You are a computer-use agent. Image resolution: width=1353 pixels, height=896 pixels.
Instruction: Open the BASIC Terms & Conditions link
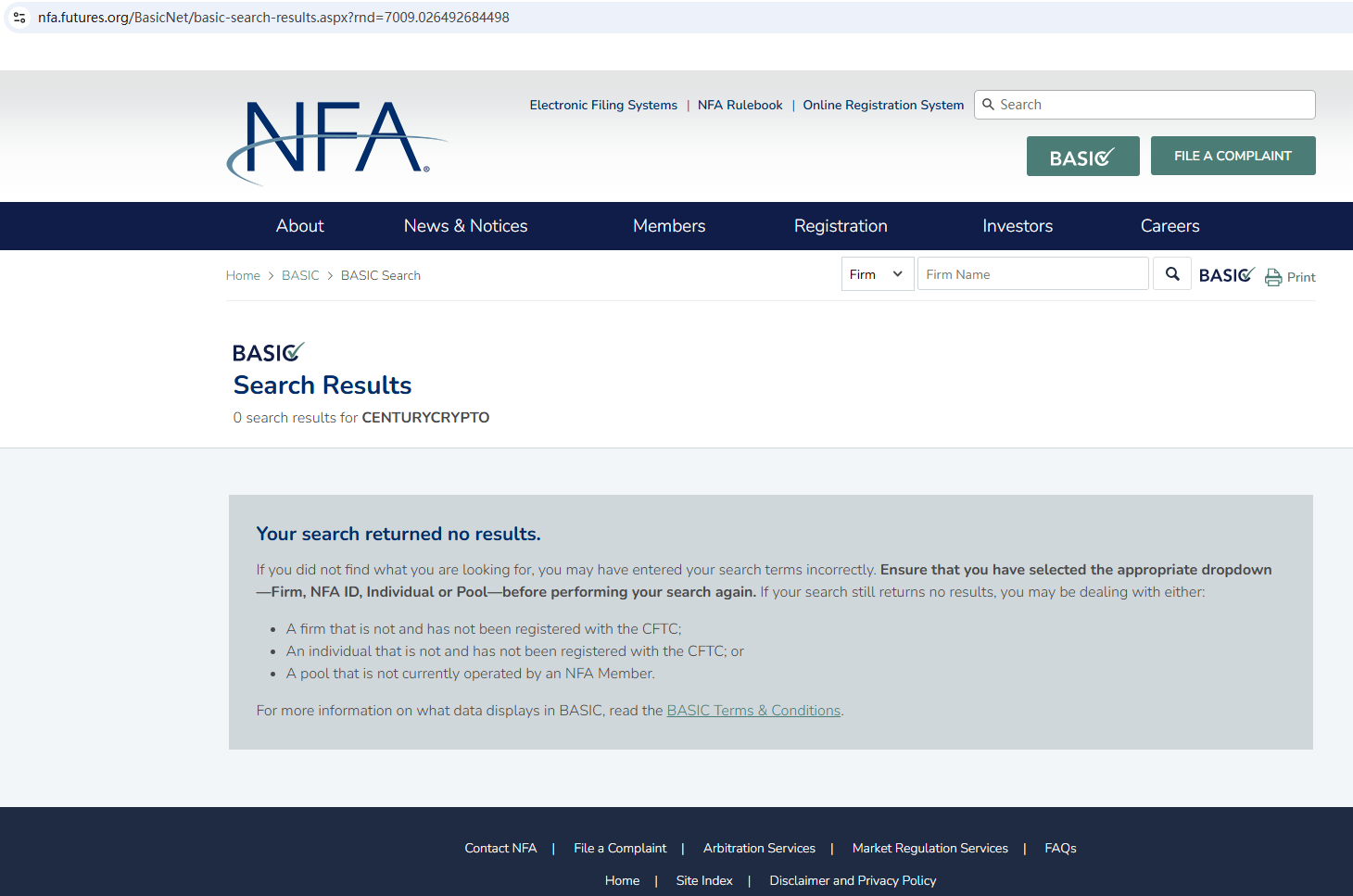tap(753, 711)
